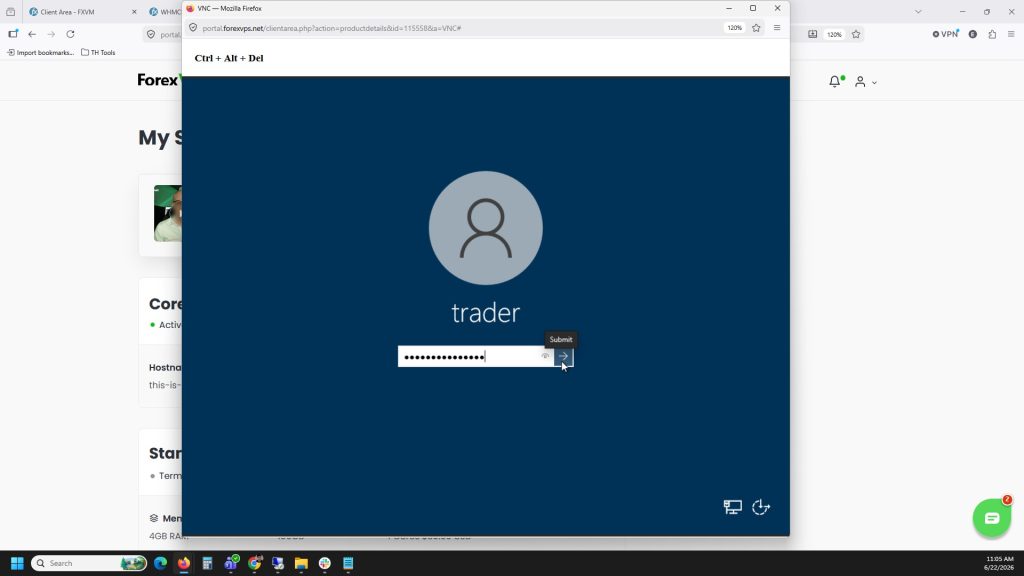Screen dimensions: 1024x576
Task: Click the site security shield icon in the VNC window
Action: [x=193, y=28]
